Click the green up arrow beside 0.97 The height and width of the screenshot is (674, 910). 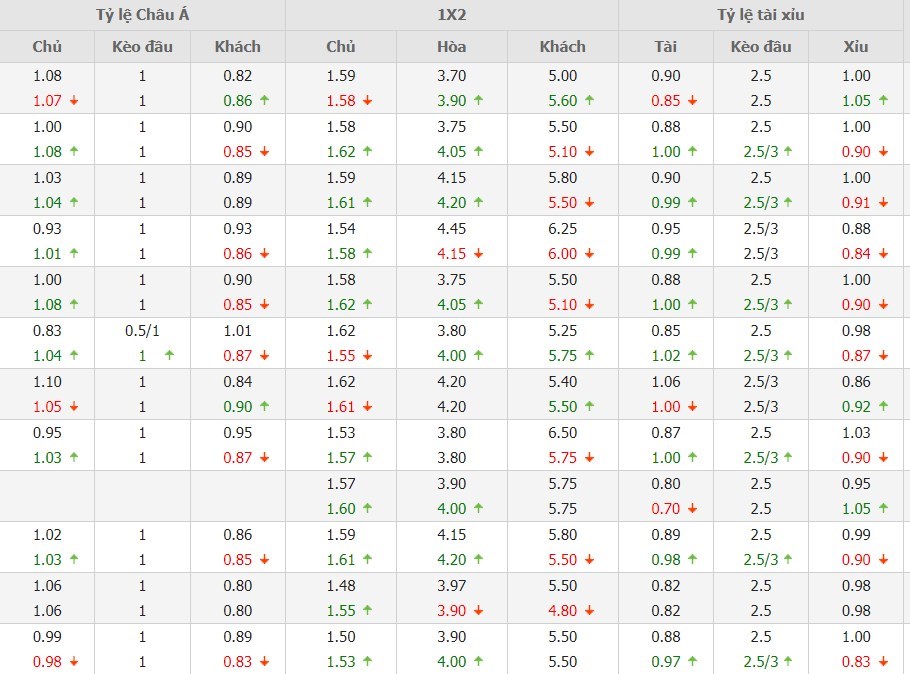pos(691,662)
